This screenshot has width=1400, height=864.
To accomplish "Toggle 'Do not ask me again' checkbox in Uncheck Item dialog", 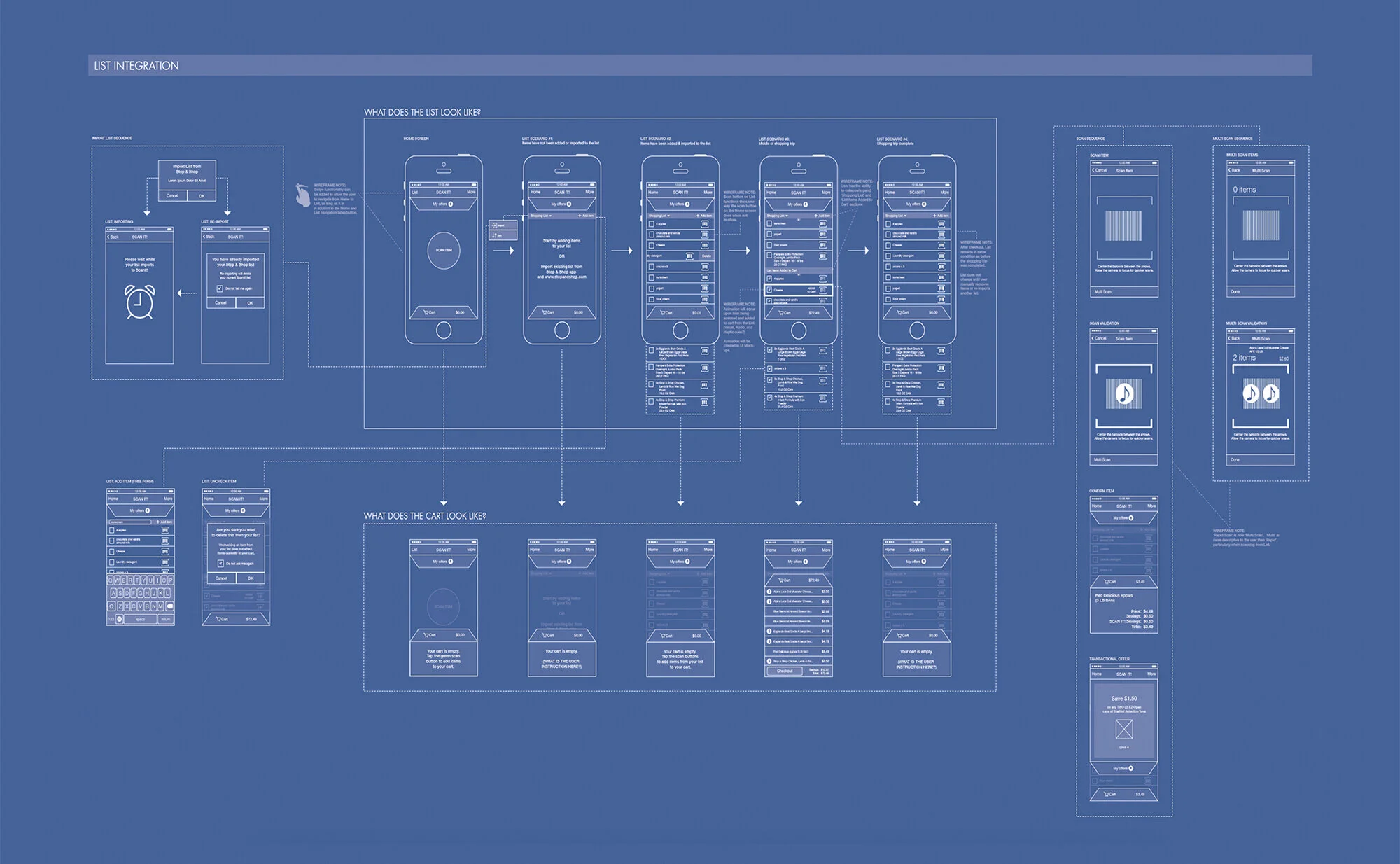I will pos(220,563).
